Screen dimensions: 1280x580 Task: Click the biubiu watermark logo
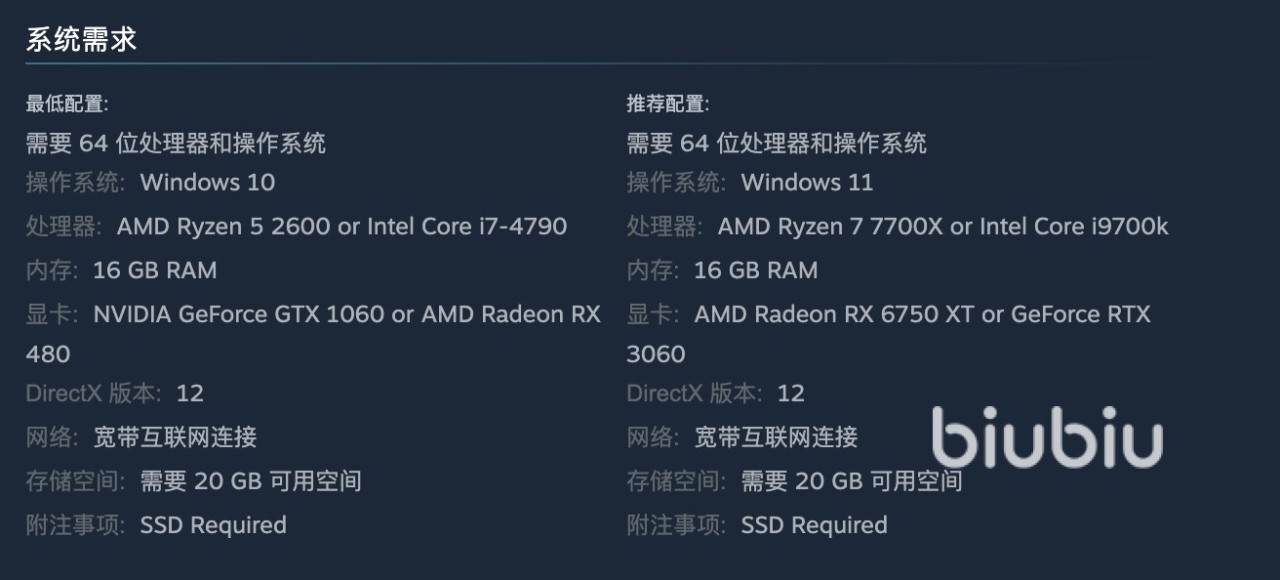tap(1047, 438)
